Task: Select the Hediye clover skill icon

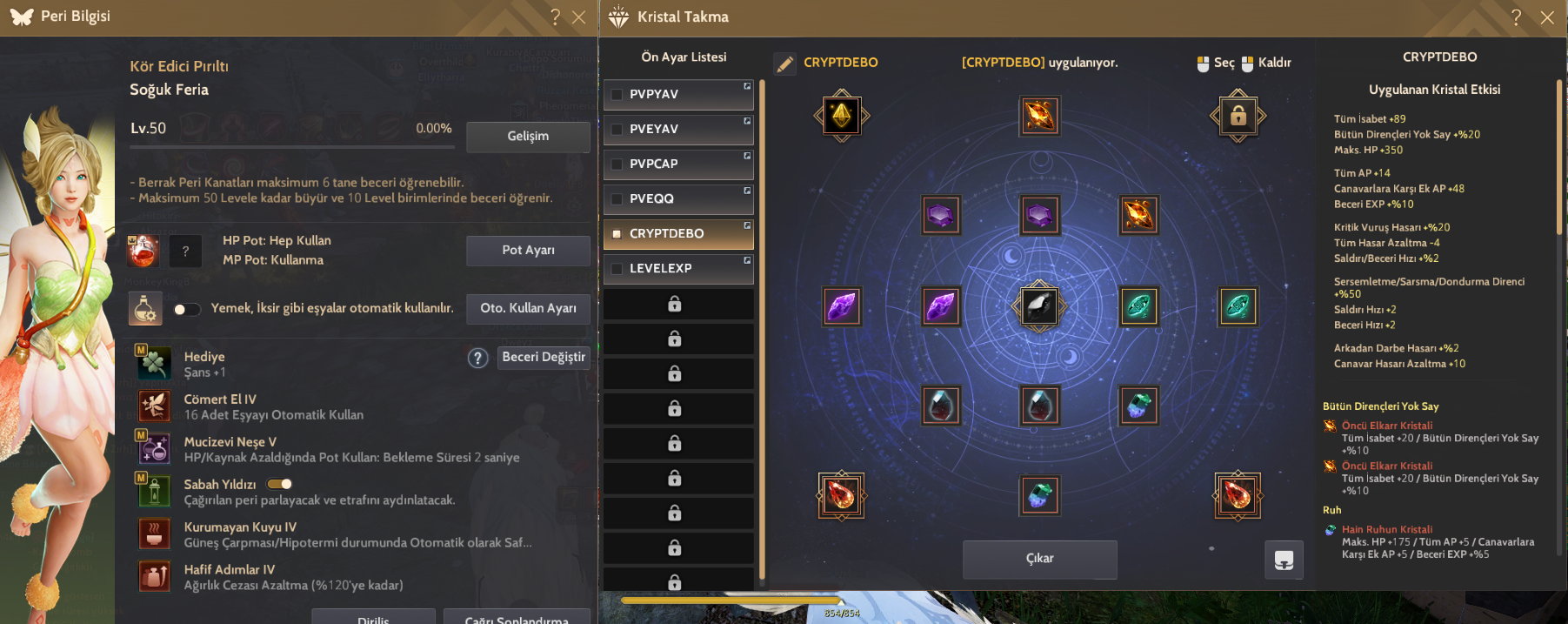Action: pyautogui.click(x=154, y=363)
